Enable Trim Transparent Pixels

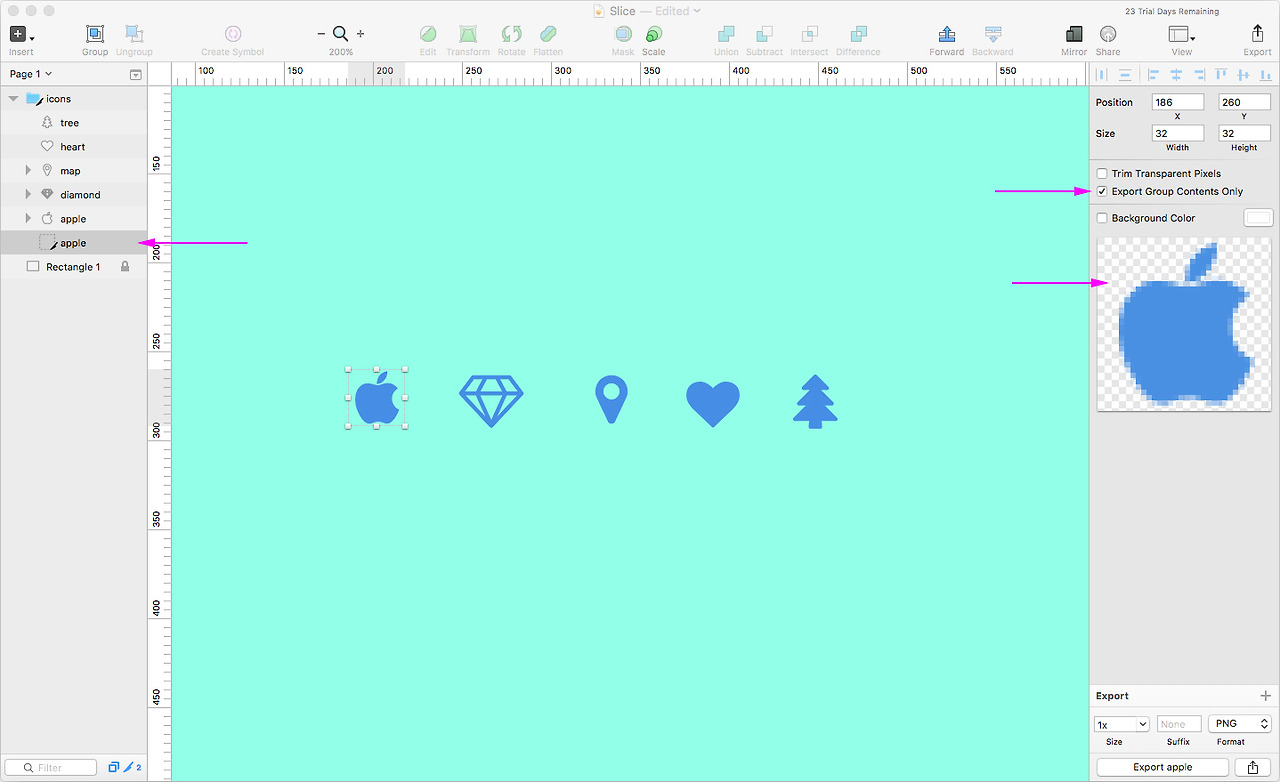[1102, 174]
